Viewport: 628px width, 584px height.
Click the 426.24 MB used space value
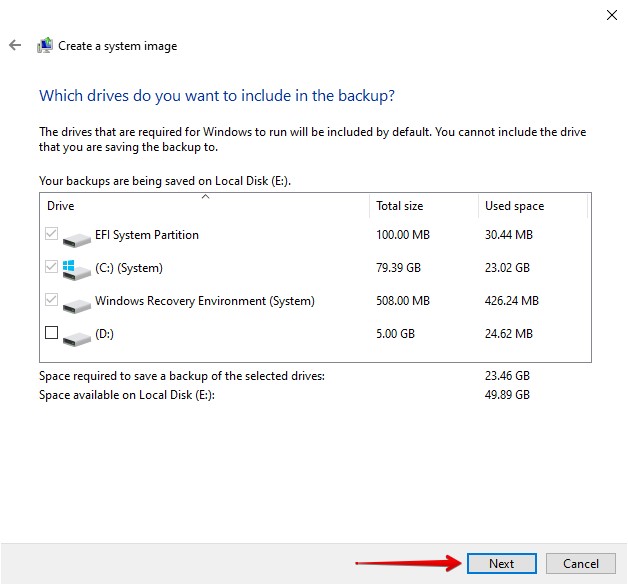[512, 300]
